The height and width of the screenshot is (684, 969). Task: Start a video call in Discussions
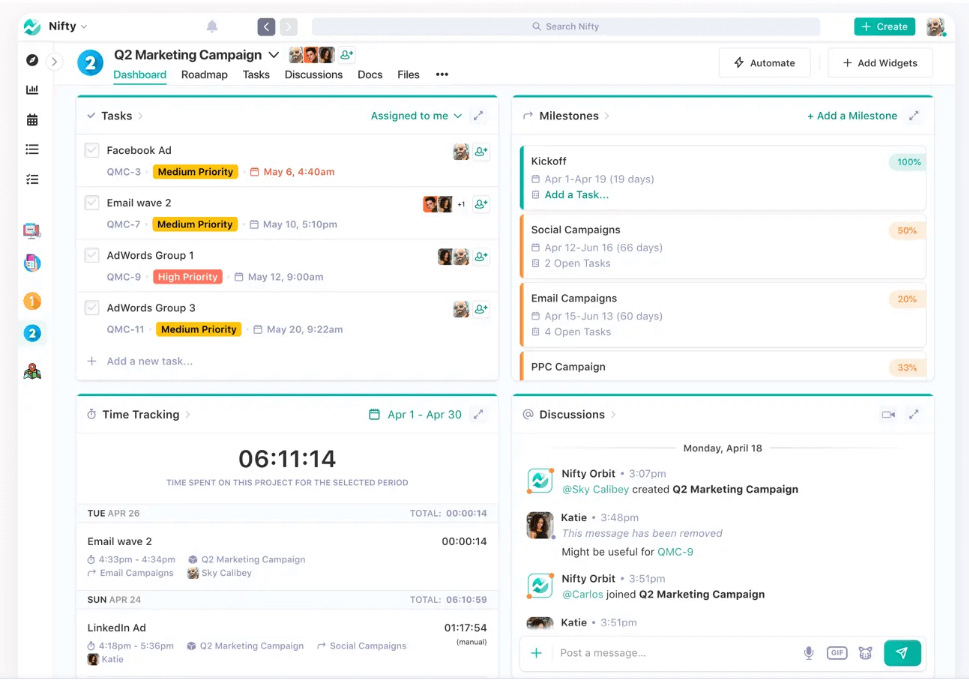click(889, 415)
